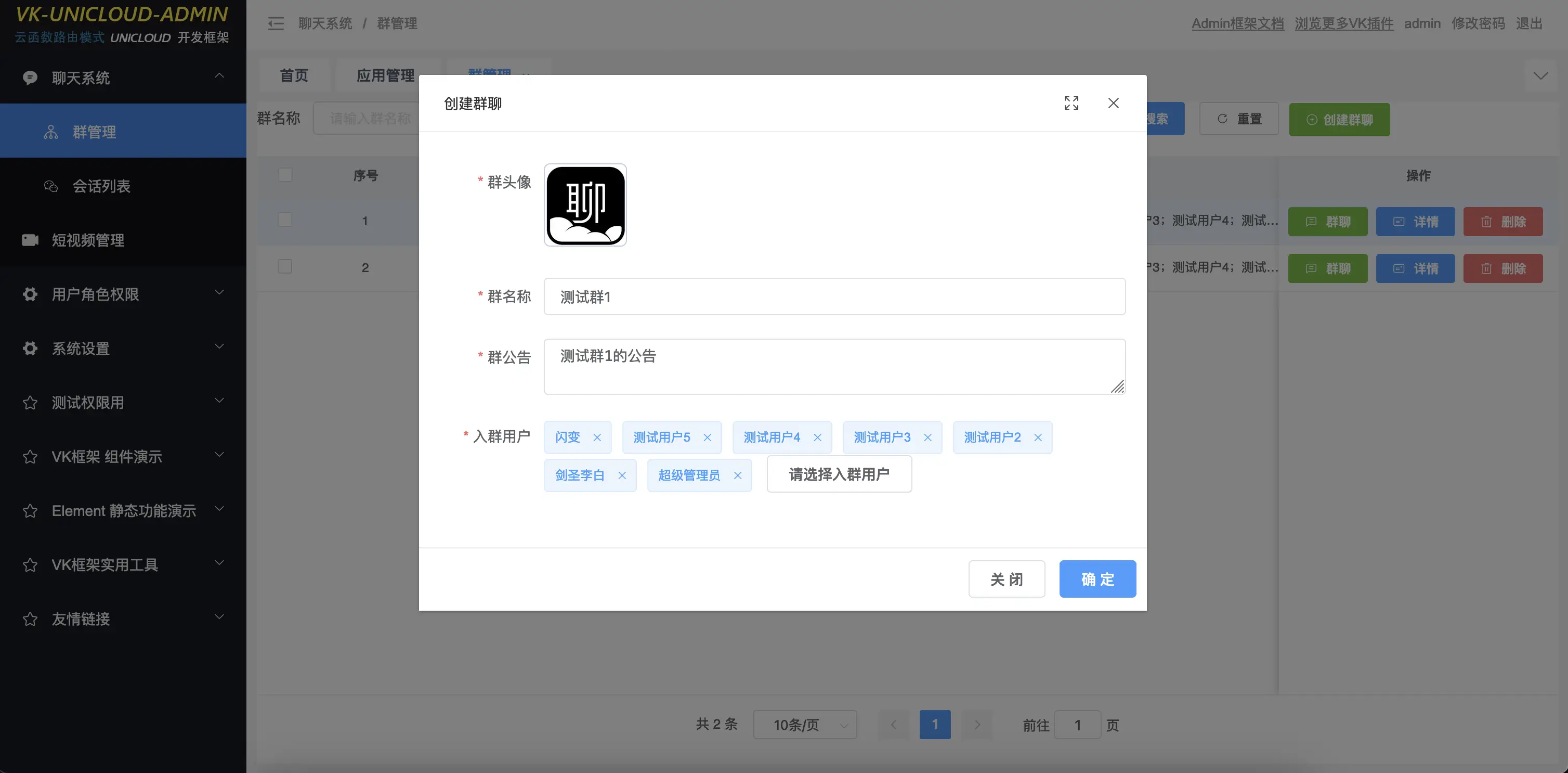Click the 系统设置 gear icon

pyautogui.click(x=30, y=349)
